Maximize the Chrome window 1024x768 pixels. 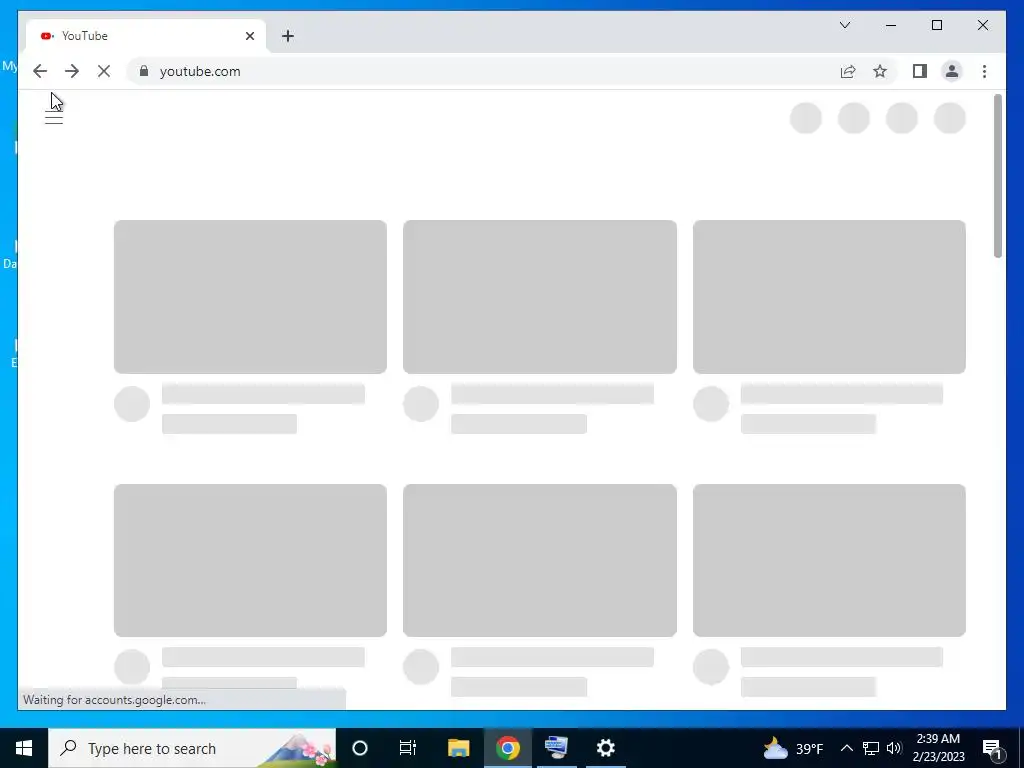click(936, 25)
